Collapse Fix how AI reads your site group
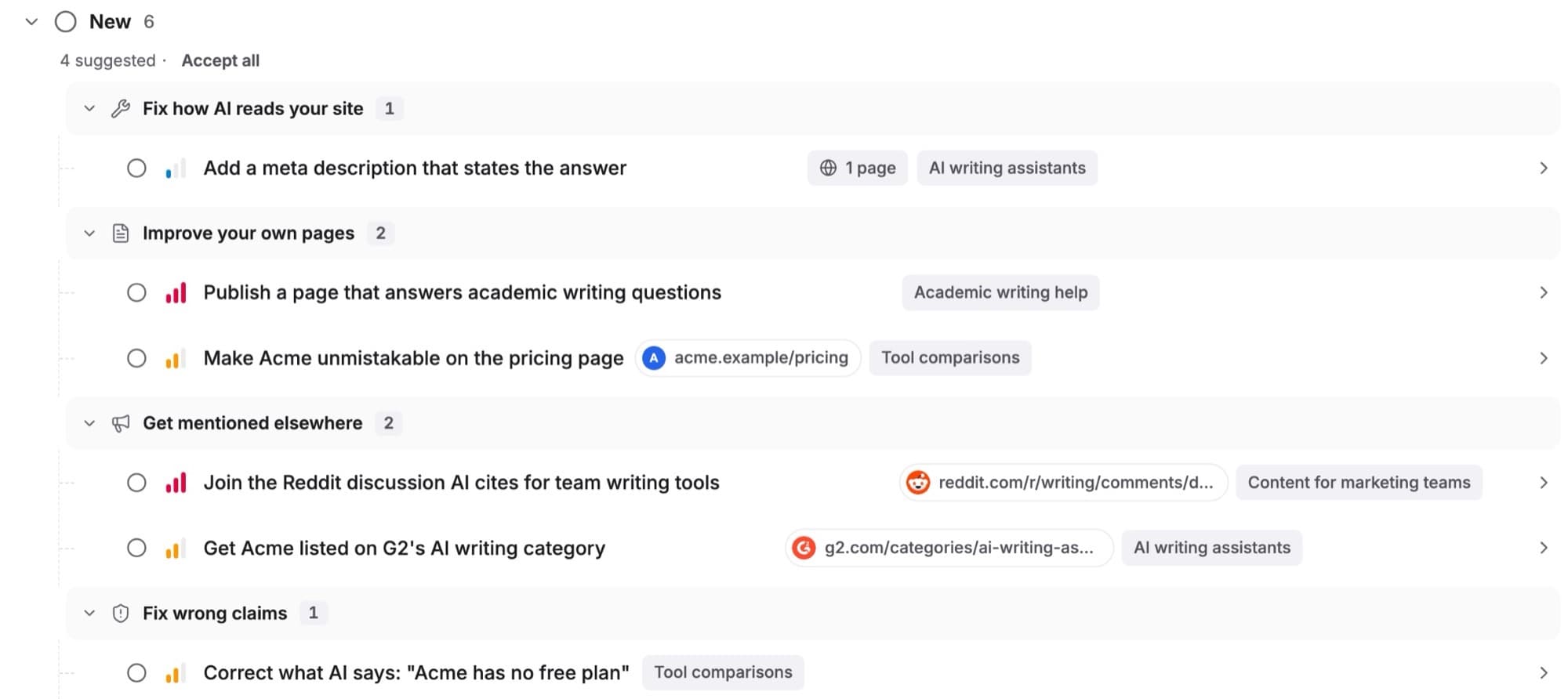The image size is (1568, 699). tap(89, 109)
